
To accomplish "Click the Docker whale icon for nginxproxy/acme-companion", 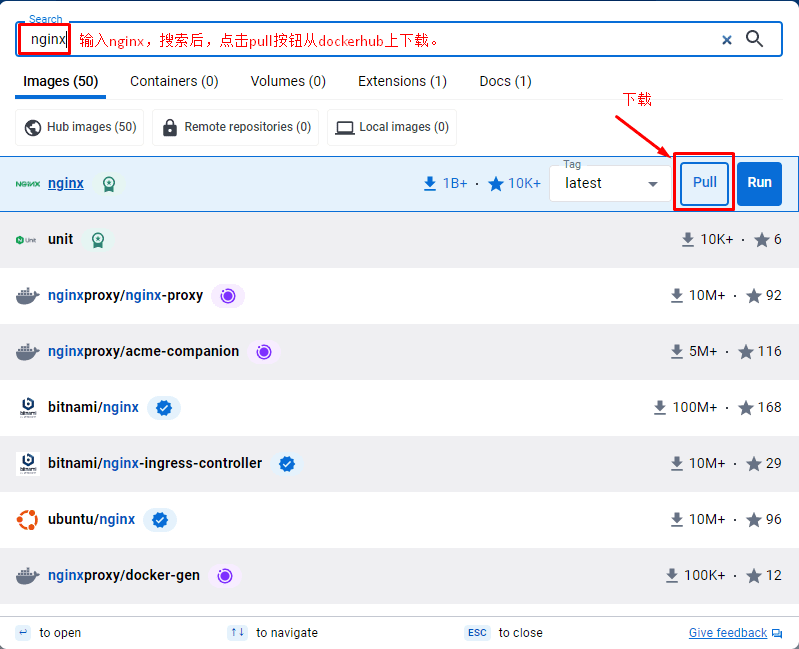I will [x=28, y=352].
